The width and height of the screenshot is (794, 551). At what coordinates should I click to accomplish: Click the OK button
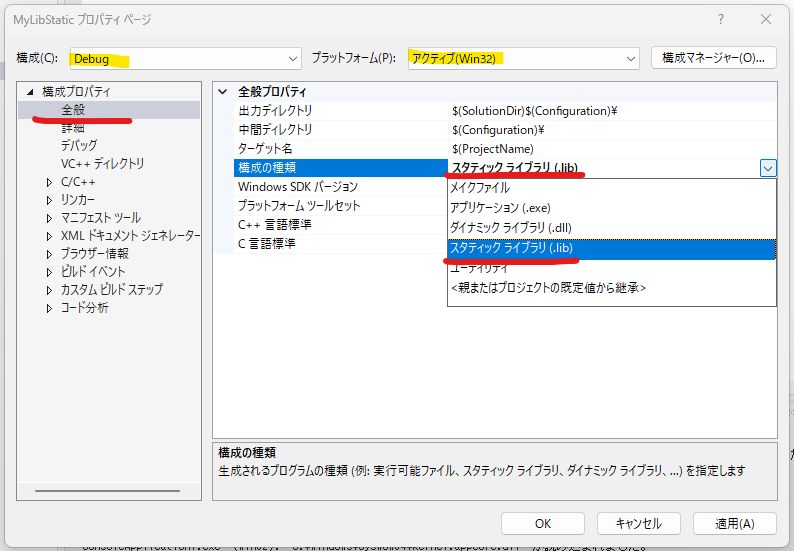[543, 523]
